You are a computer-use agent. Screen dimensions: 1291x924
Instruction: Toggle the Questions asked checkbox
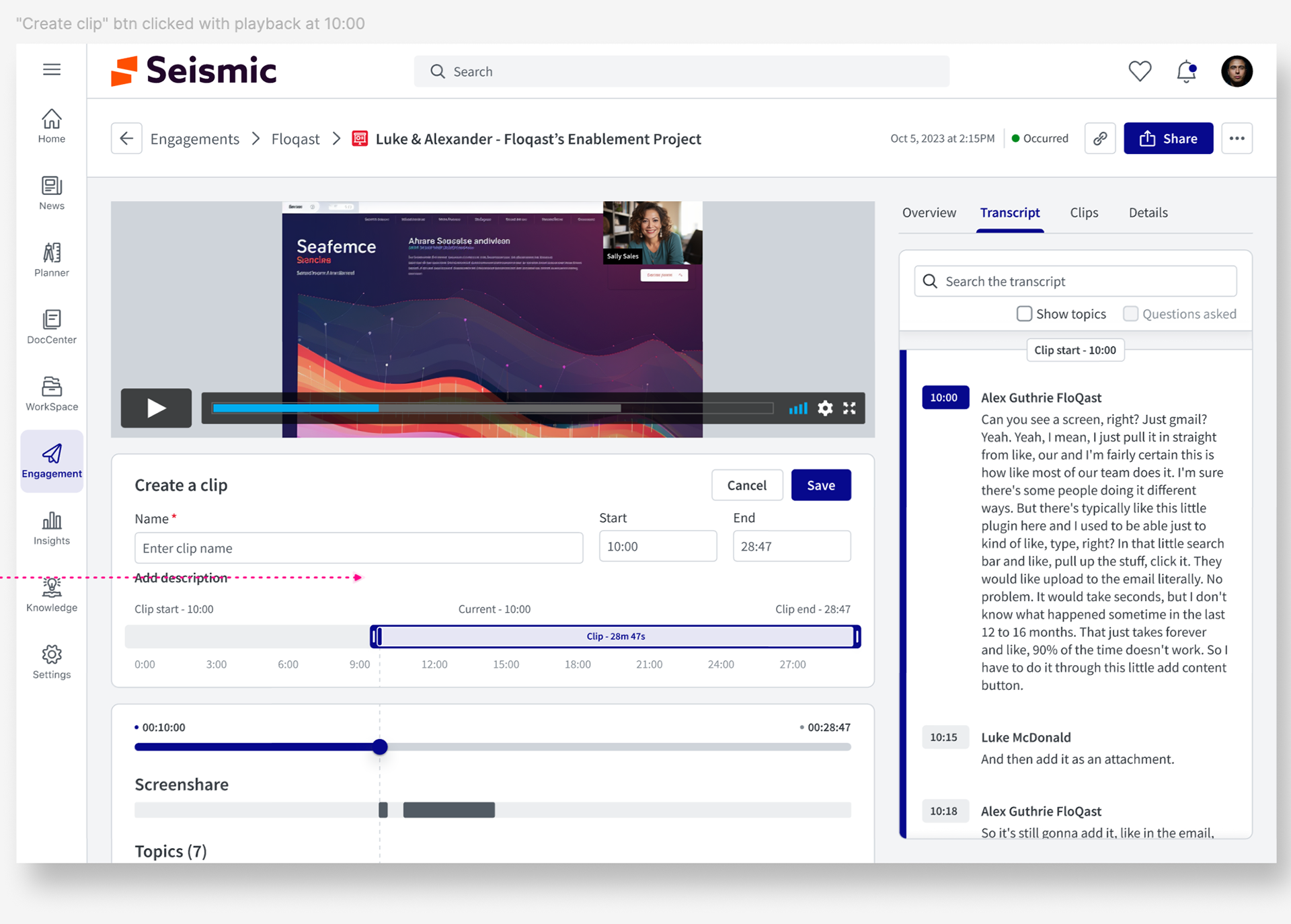(1131, 314)
